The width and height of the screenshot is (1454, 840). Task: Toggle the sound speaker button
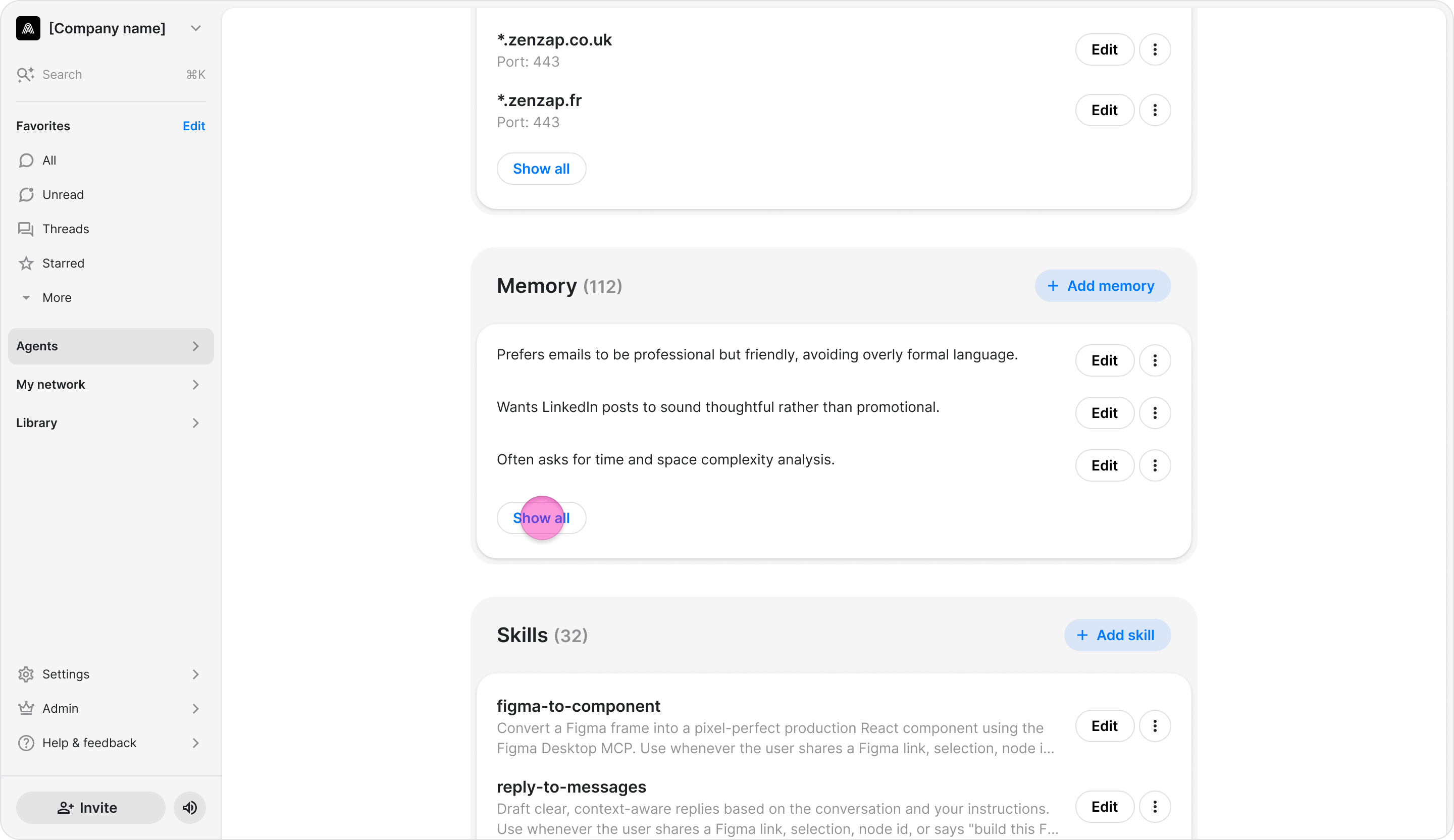tap(190, 808)
